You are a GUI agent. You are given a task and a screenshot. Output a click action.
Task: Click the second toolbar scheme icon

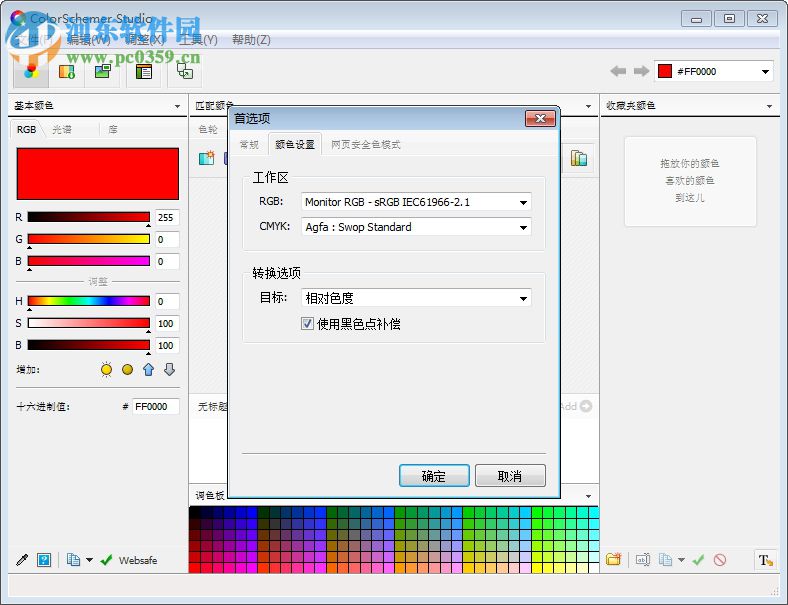[67, 72]
